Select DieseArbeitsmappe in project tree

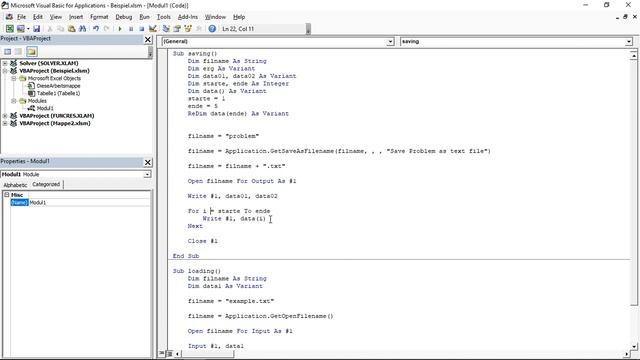(58, 86)
